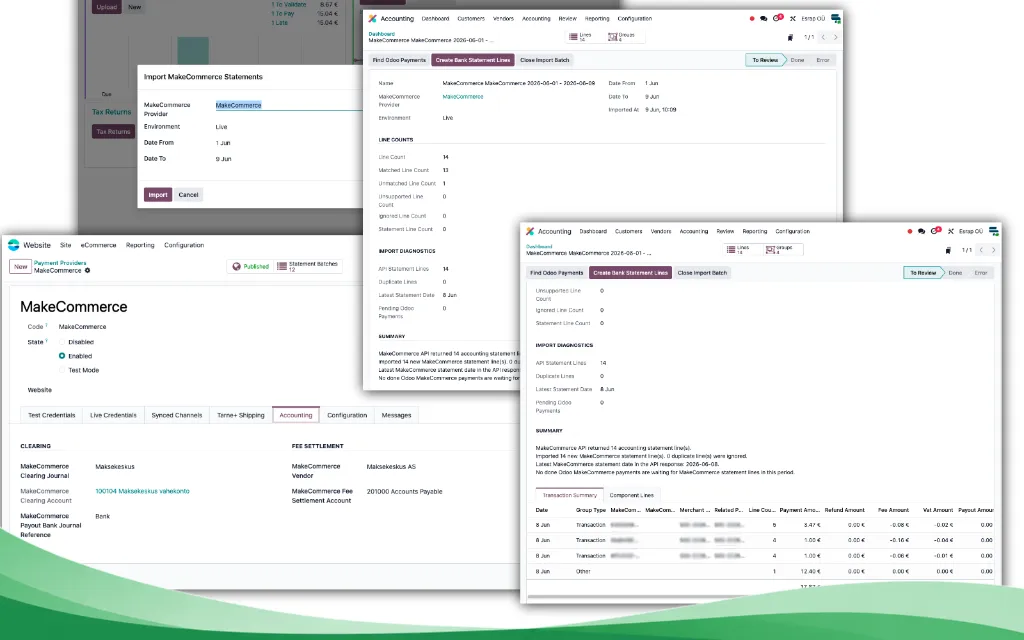Viewport: 1024px width, 640px height.
Task: Click the Accounting app logo in the lower-right window
Action: click(530, 231)
